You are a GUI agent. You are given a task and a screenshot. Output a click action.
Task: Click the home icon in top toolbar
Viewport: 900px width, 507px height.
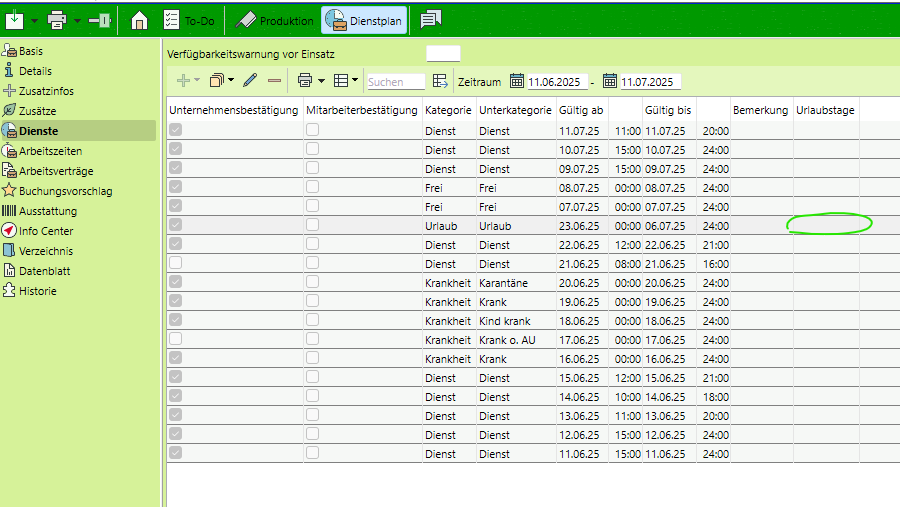pyautogui.click(x=140, y=20)
